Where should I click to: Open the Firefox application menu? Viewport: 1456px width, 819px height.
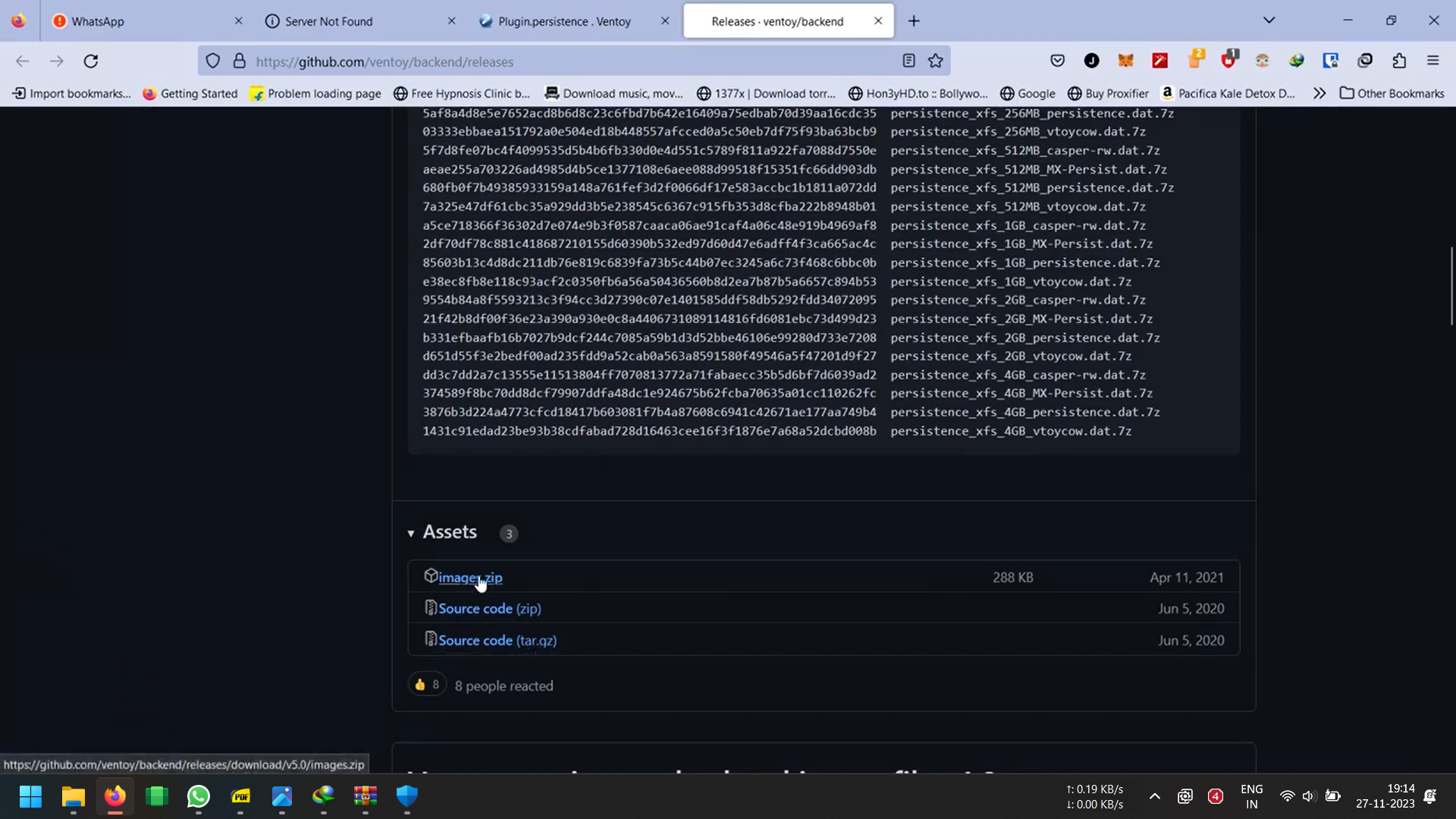point(1434,61)
